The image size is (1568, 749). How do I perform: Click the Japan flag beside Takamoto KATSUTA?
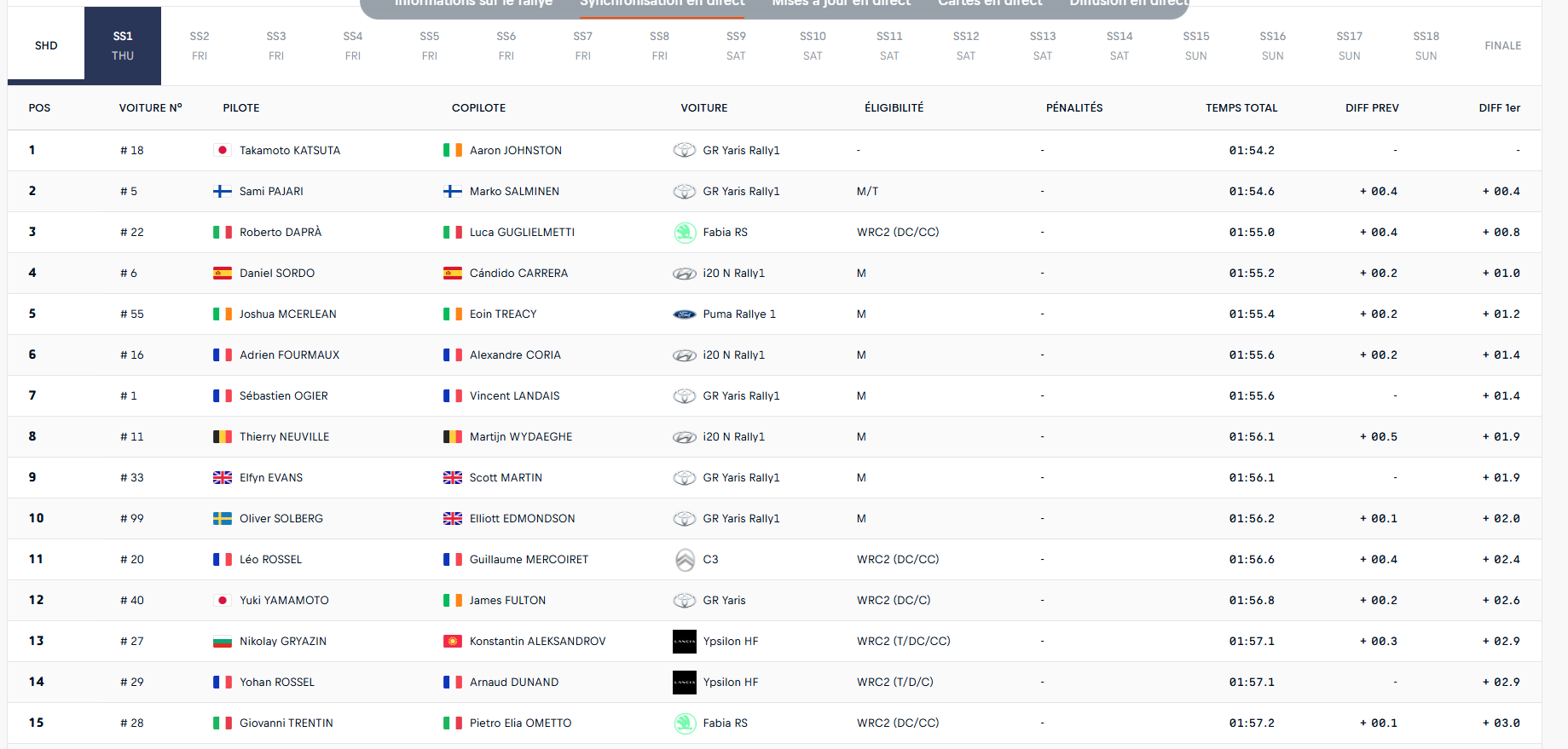223,150
